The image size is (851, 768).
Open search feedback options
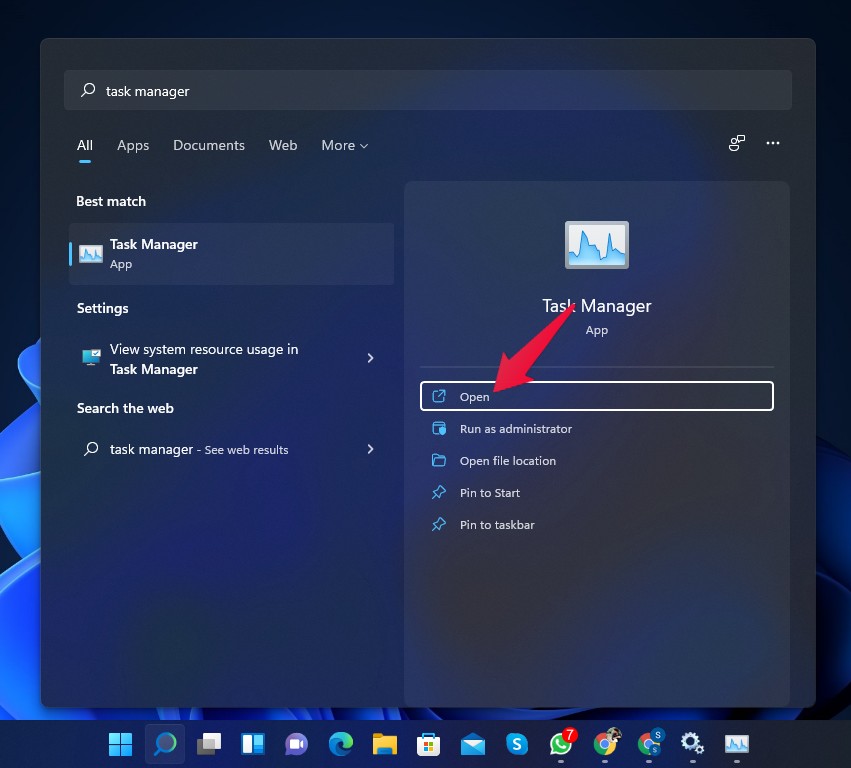736,143
